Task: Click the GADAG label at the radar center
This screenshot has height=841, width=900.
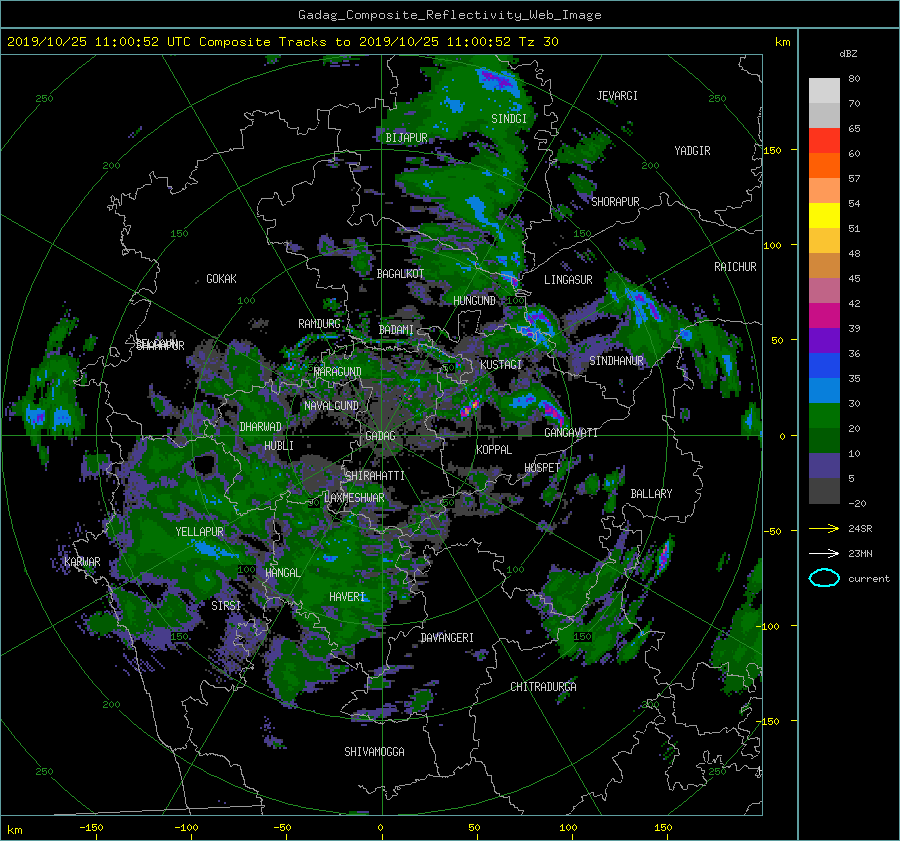Action: coord(380,436)
